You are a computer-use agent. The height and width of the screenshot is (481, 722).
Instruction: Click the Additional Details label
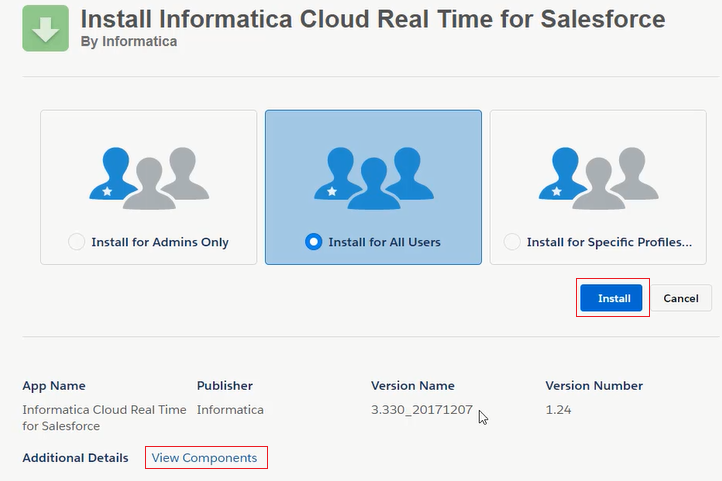point(76,458)
